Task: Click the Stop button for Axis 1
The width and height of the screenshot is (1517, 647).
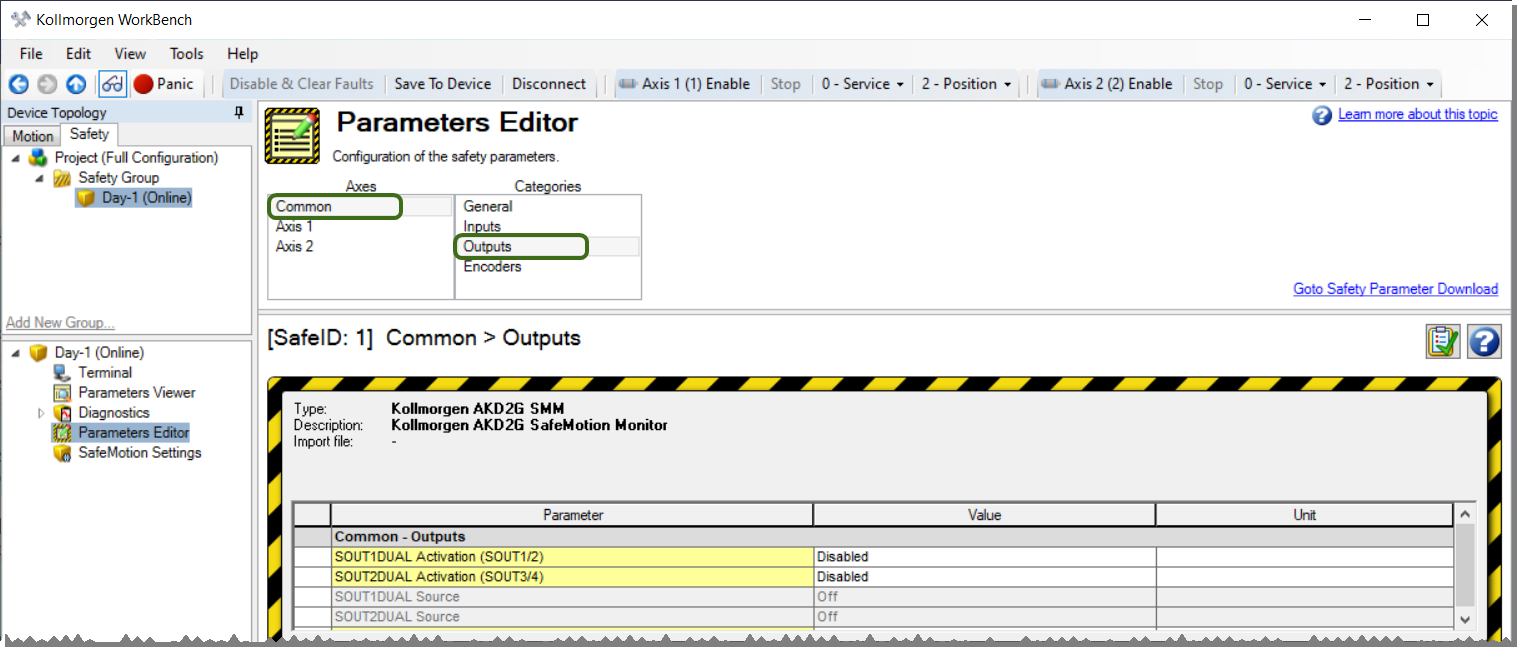Action: 785,84
